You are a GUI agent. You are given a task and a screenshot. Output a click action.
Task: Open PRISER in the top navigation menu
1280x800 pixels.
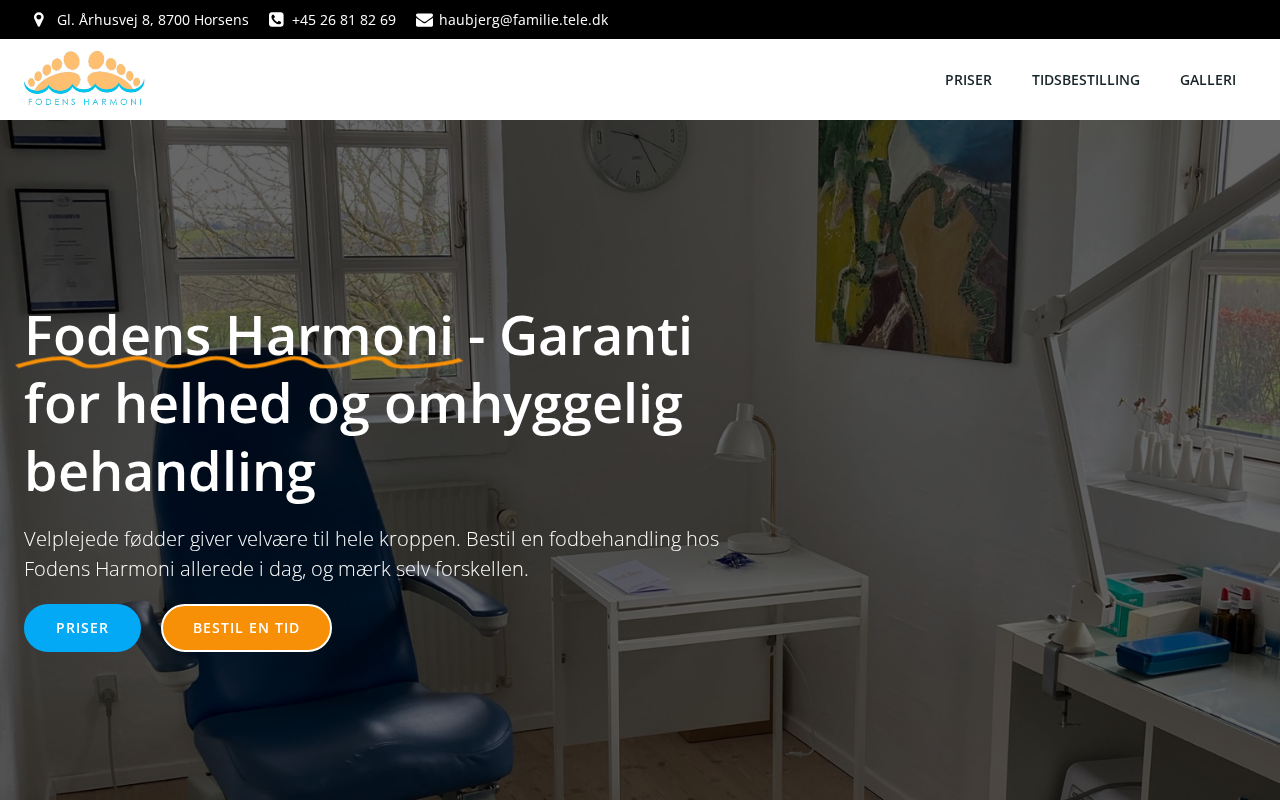click(968, 80)
